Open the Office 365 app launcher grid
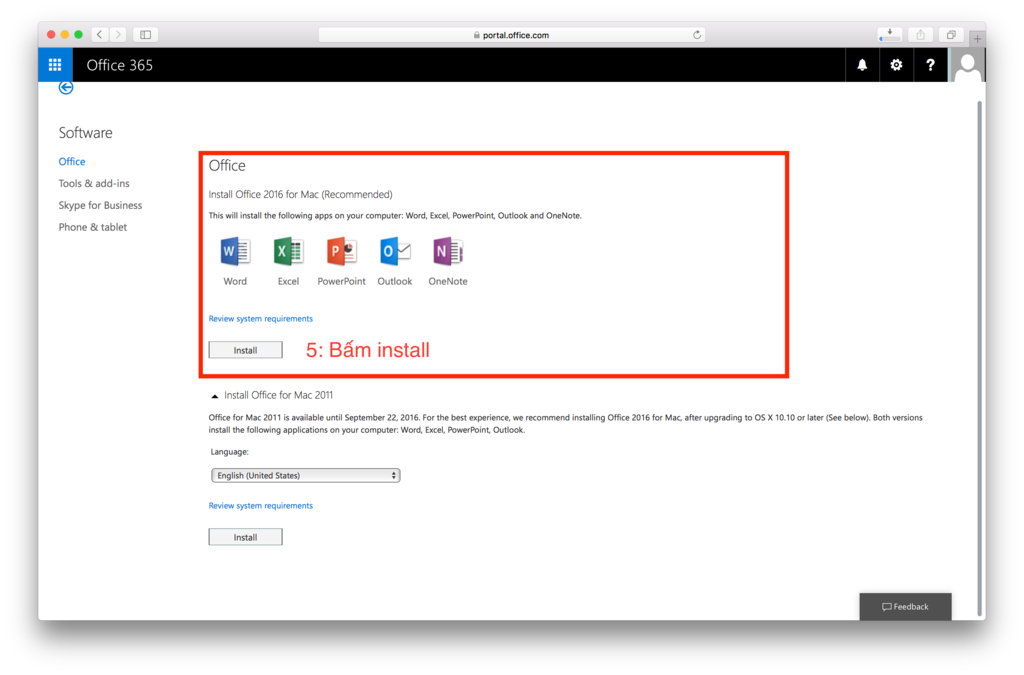 coord(55,65)
